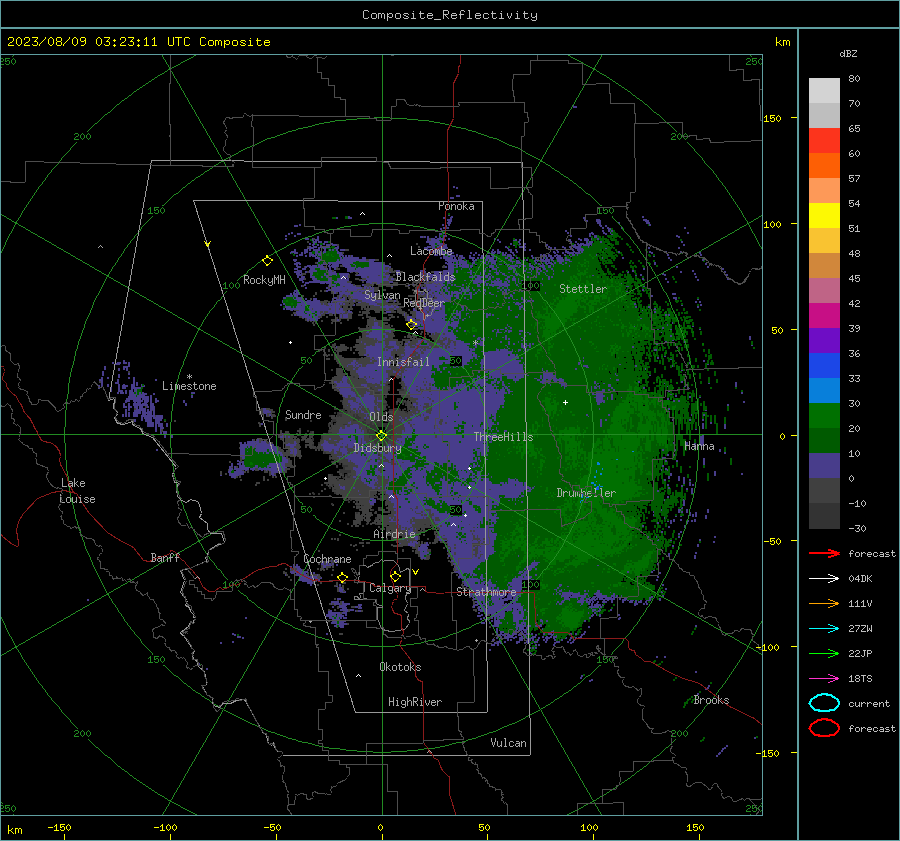Select the Didsbury label
This screenshot has height=841, width=900.
377,448
